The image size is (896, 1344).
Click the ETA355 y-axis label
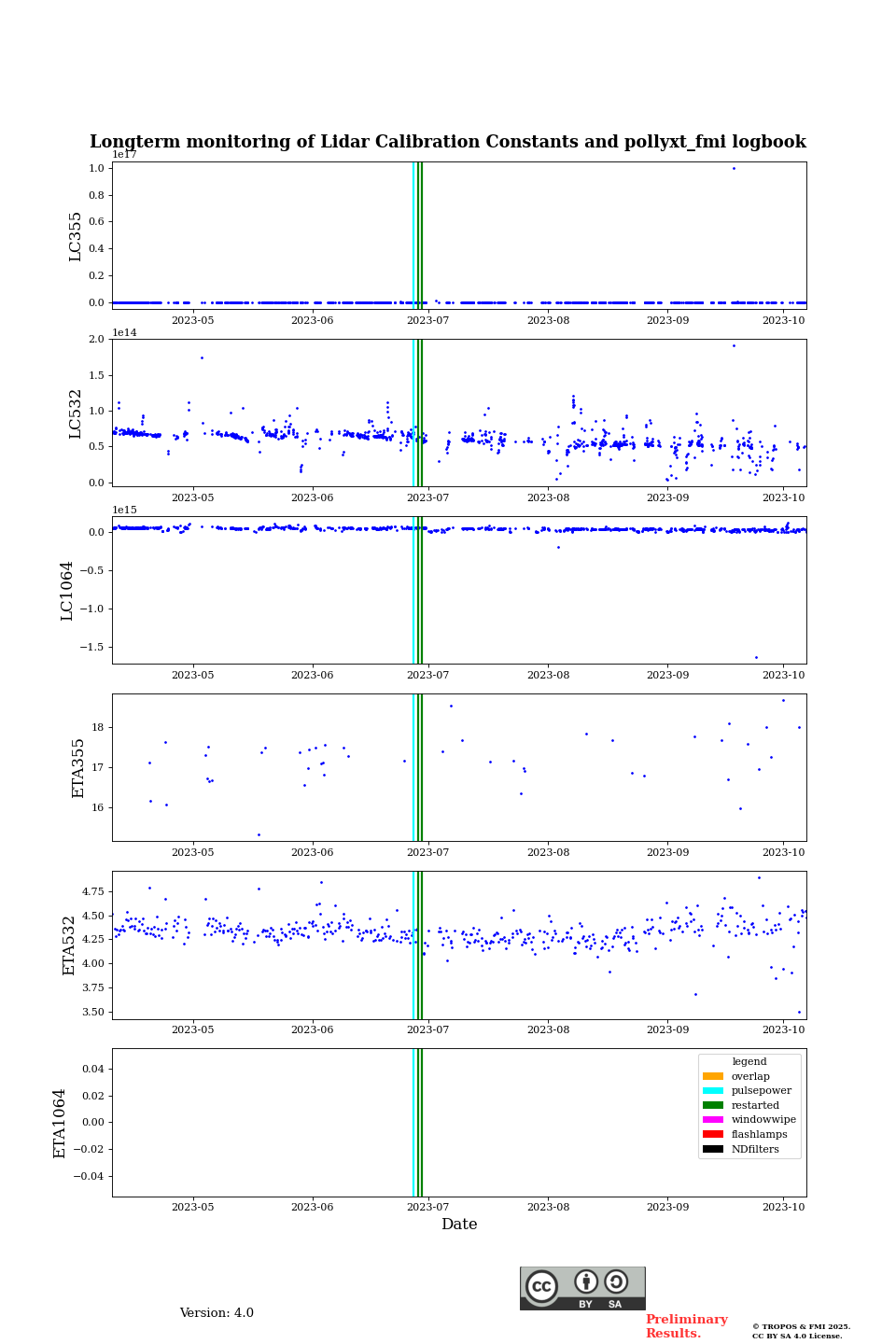click(x=78, y=768)
